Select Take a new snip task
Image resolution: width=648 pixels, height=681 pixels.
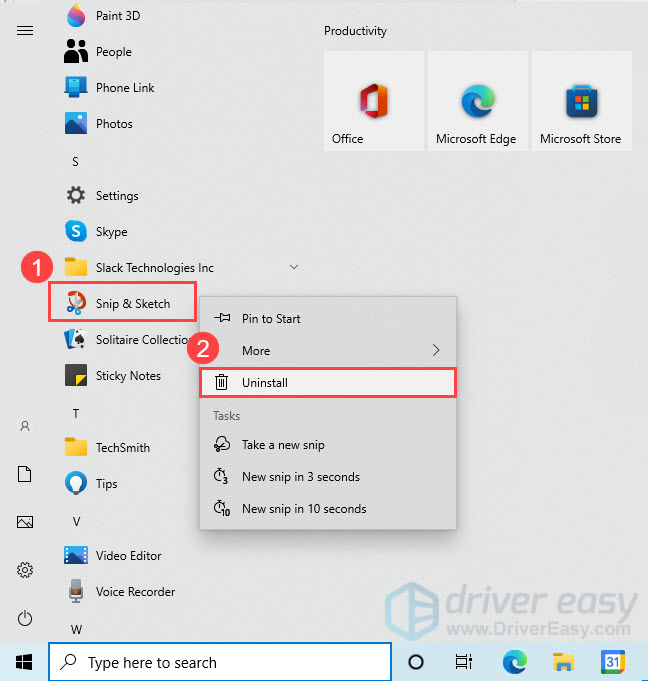tap(283, 444)
